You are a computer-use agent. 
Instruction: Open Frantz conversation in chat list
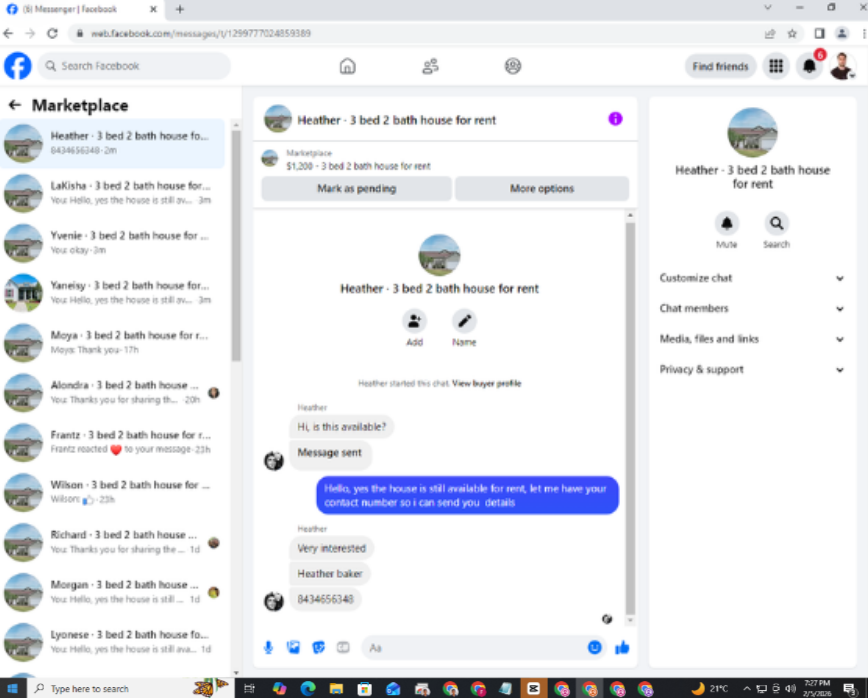[x=113, y=442]
